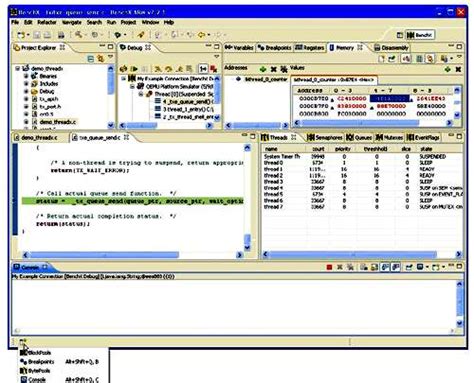Viewport: 474px width, 383px height.
Task: Click Step Return in Debug view toolbar
Action: [180, 69]
